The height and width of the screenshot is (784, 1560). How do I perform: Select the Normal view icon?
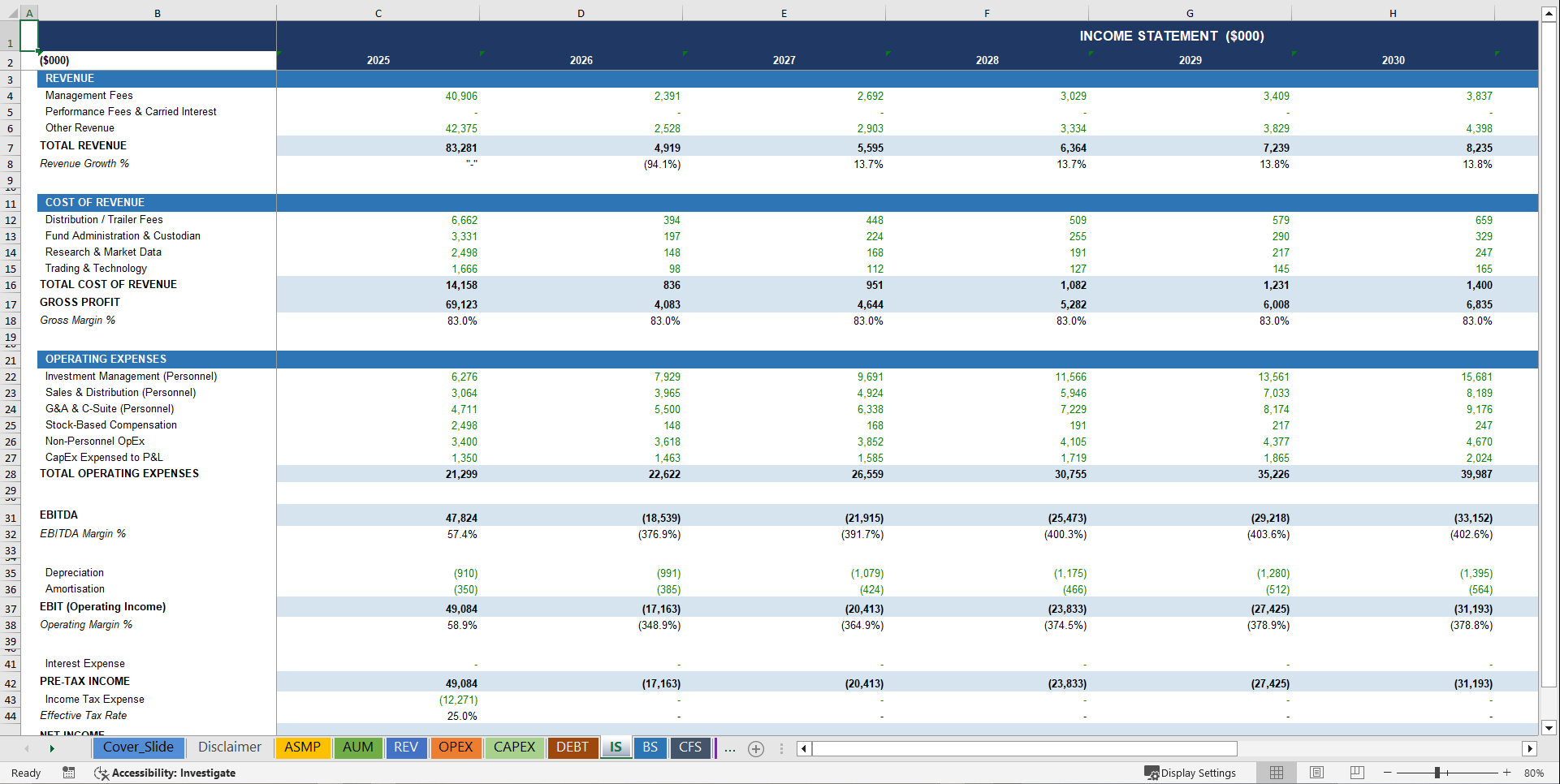[x=1276, y=773]
